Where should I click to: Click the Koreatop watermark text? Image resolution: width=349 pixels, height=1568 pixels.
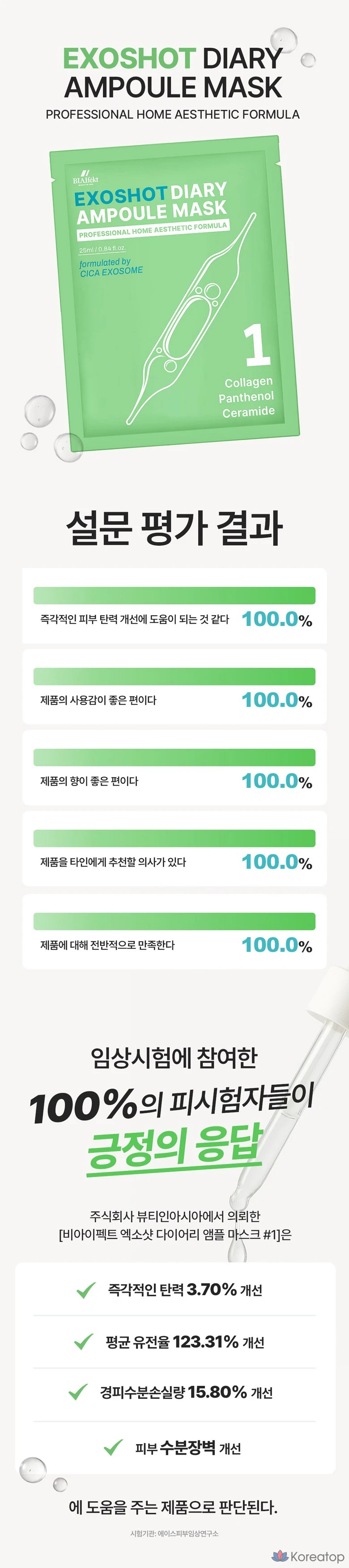[317, 1556]
